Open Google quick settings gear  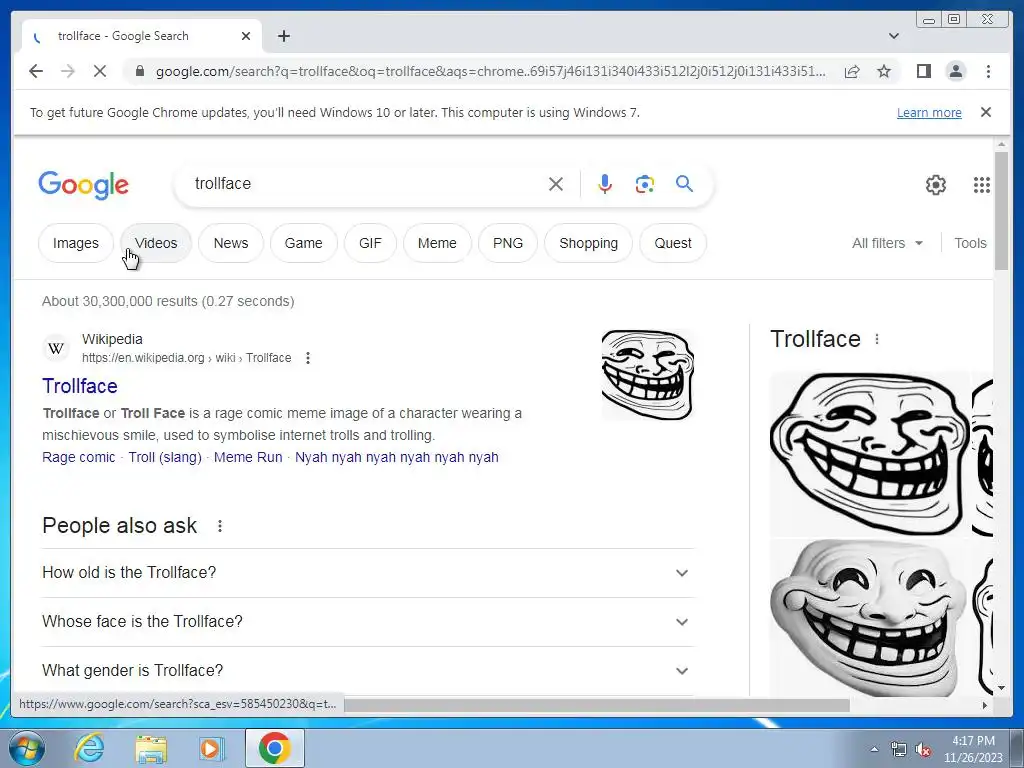[x=936, y=185]
